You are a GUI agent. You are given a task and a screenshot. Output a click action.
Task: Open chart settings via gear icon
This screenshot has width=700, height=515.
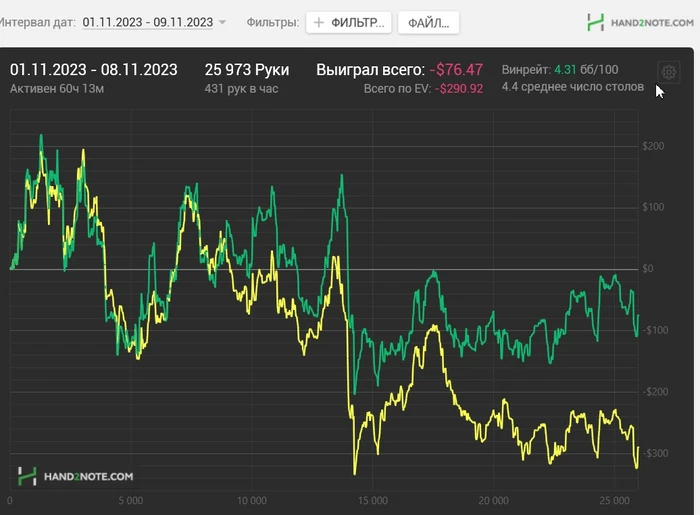click(668, 72)
